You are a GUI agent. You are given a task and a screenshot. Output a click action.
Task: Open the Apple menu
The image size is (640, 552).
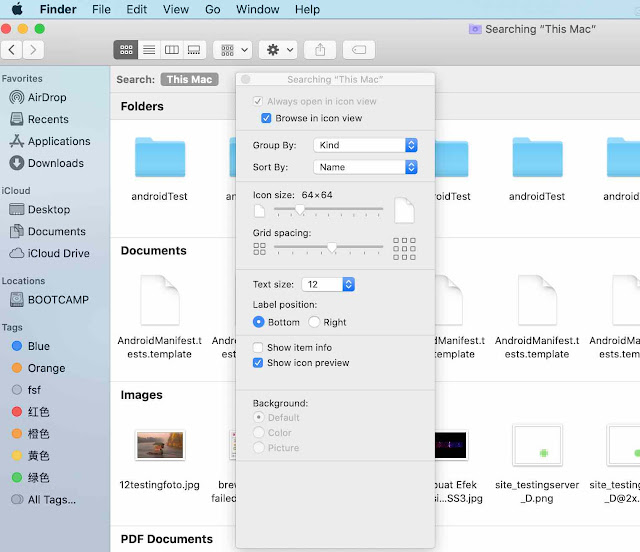17,9
